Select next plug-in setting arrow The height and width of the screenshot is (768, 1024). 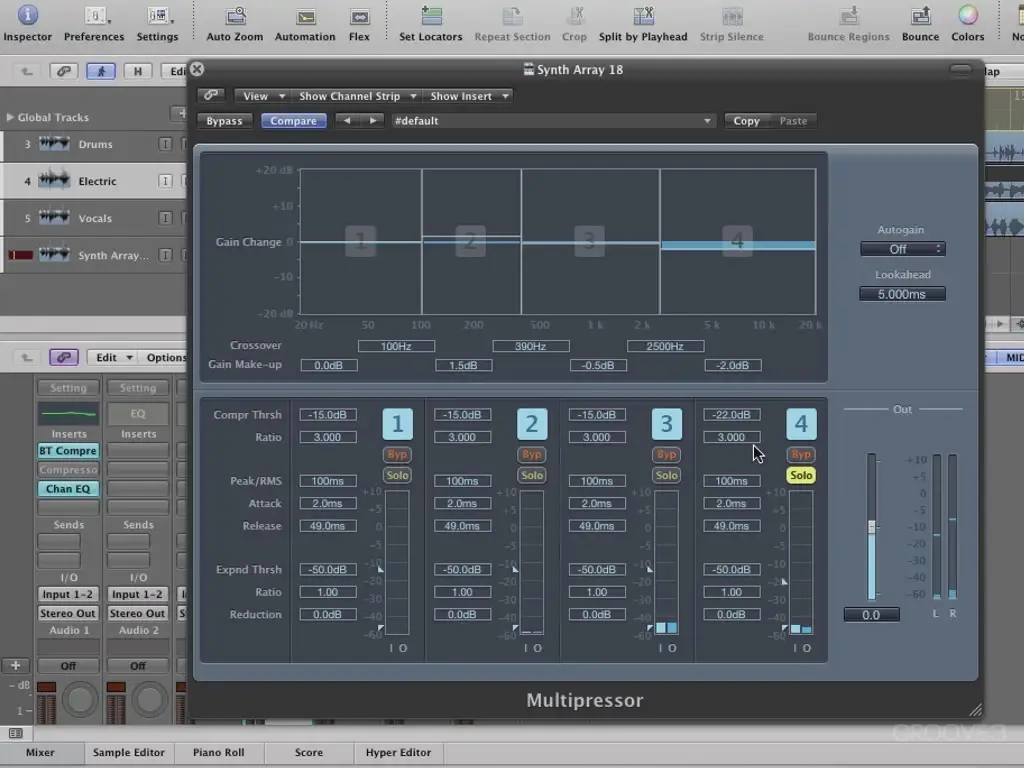[x=373, y=121]
